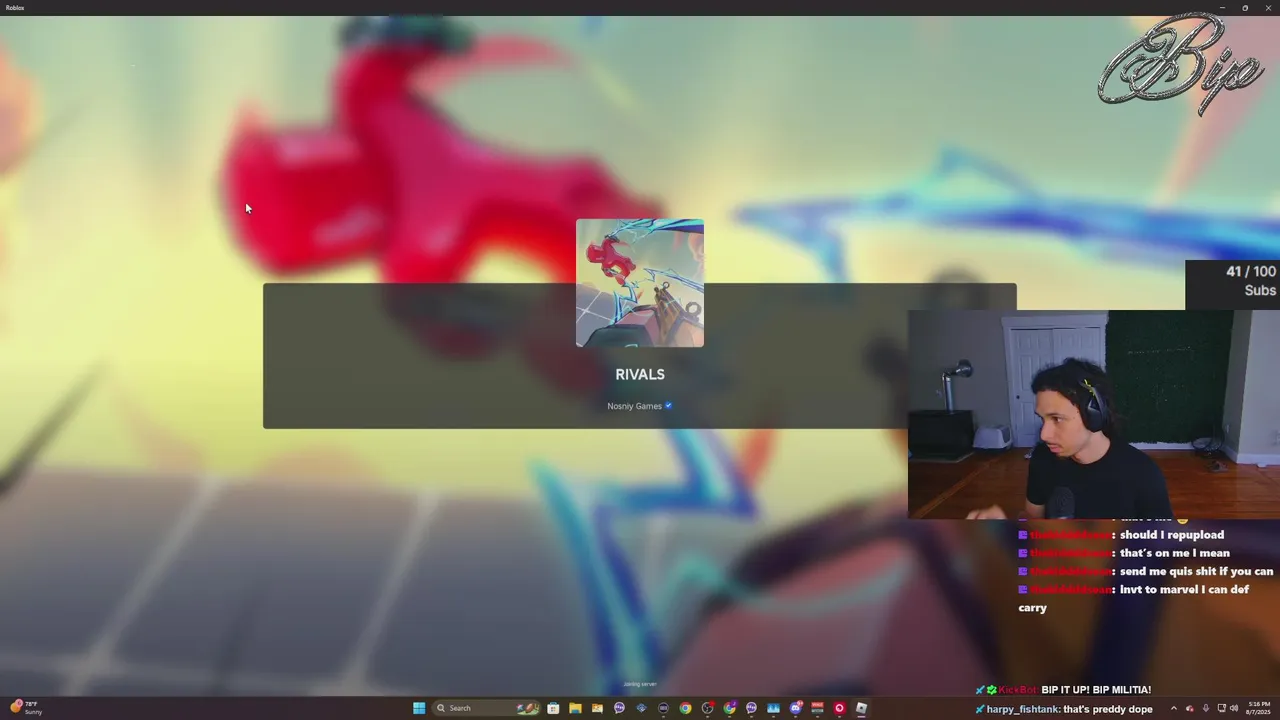Open the network tray icon
1280x720 pixels.
tap(1221, 708)
